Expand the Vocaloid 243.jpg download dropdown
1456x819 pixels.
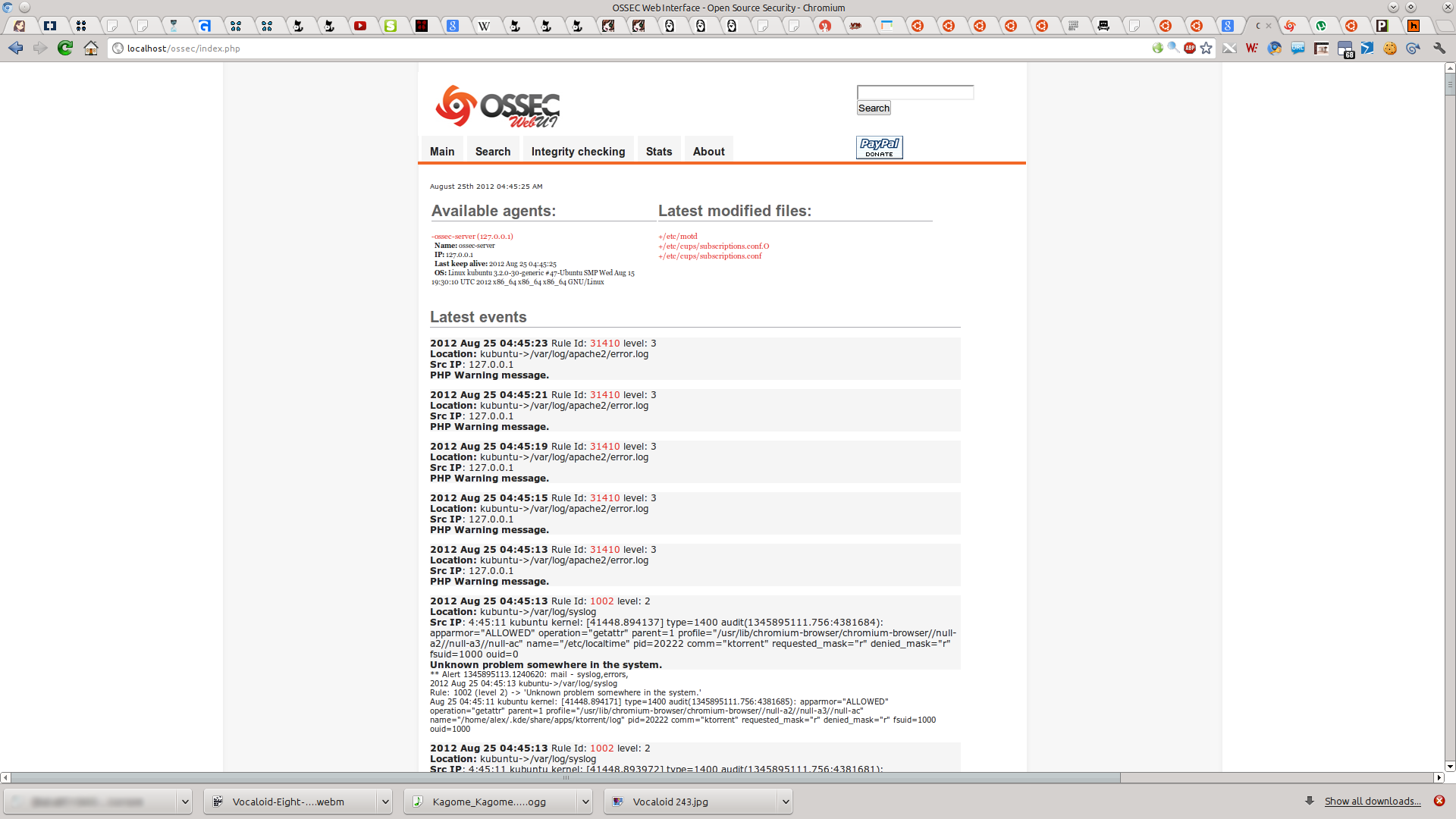click(785, 802)
